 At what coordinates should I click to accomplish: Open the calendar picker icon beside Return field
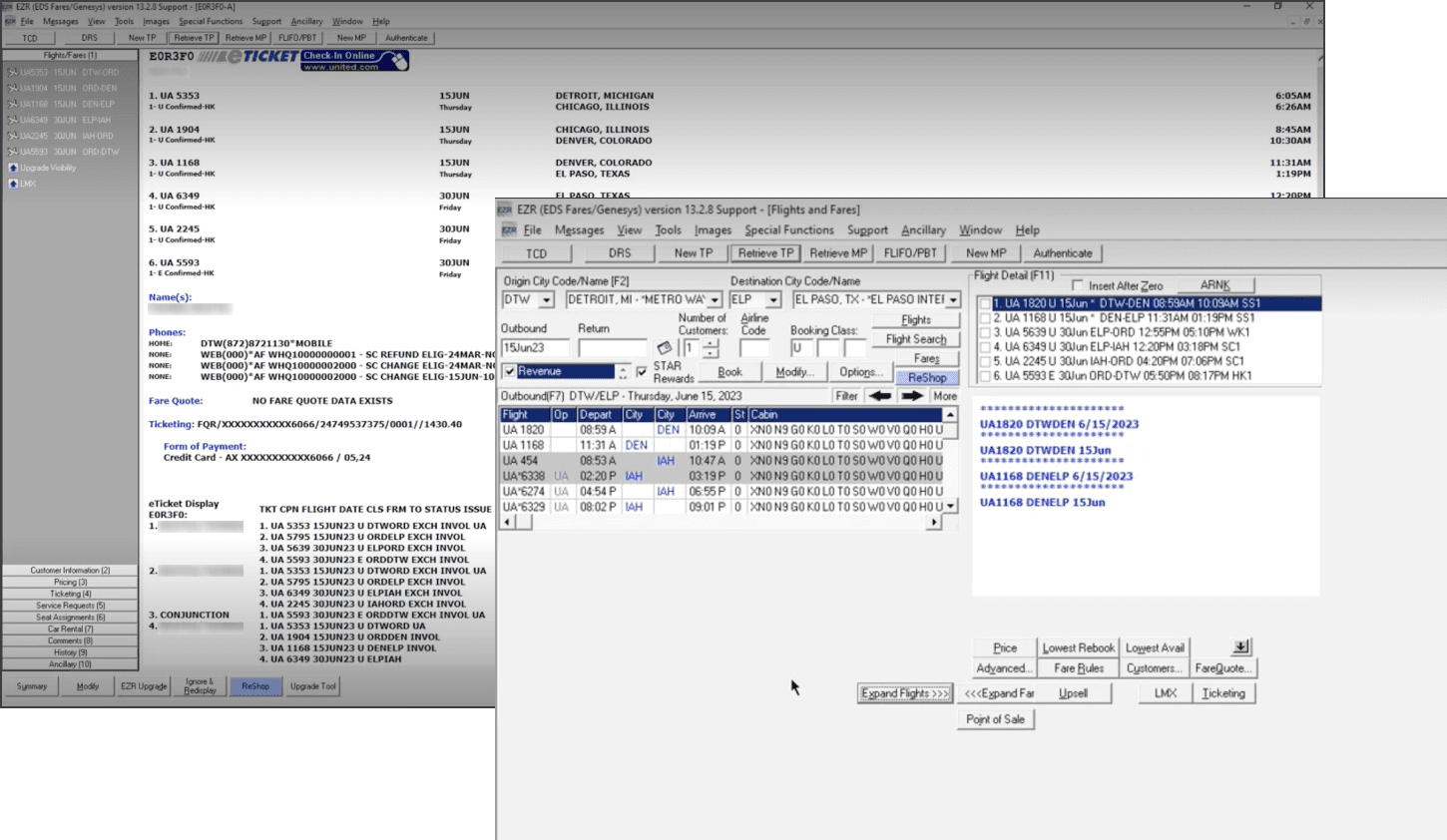(664, 348)
